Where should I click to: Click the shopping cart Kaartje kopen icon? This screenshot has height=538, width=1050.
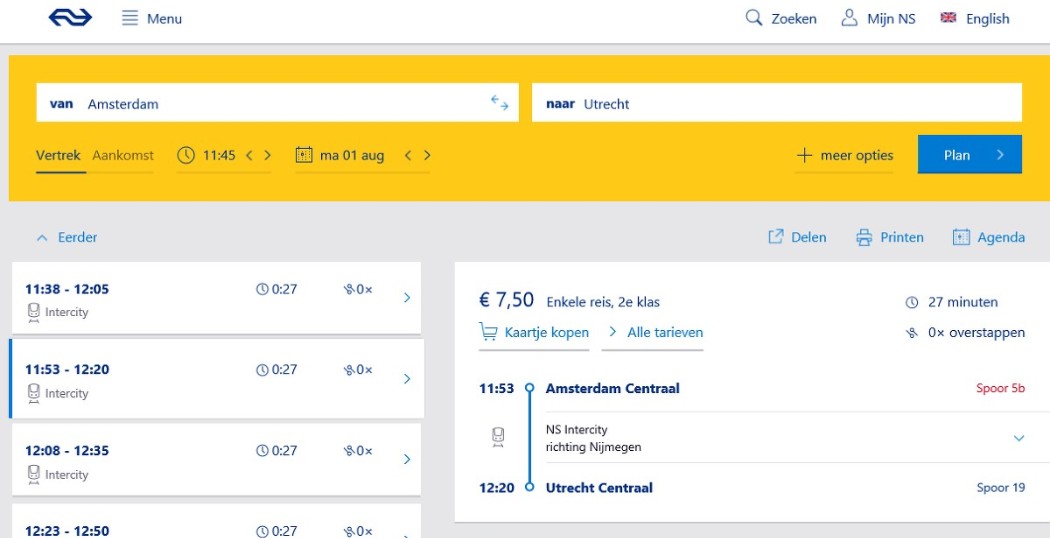[488, 332]
